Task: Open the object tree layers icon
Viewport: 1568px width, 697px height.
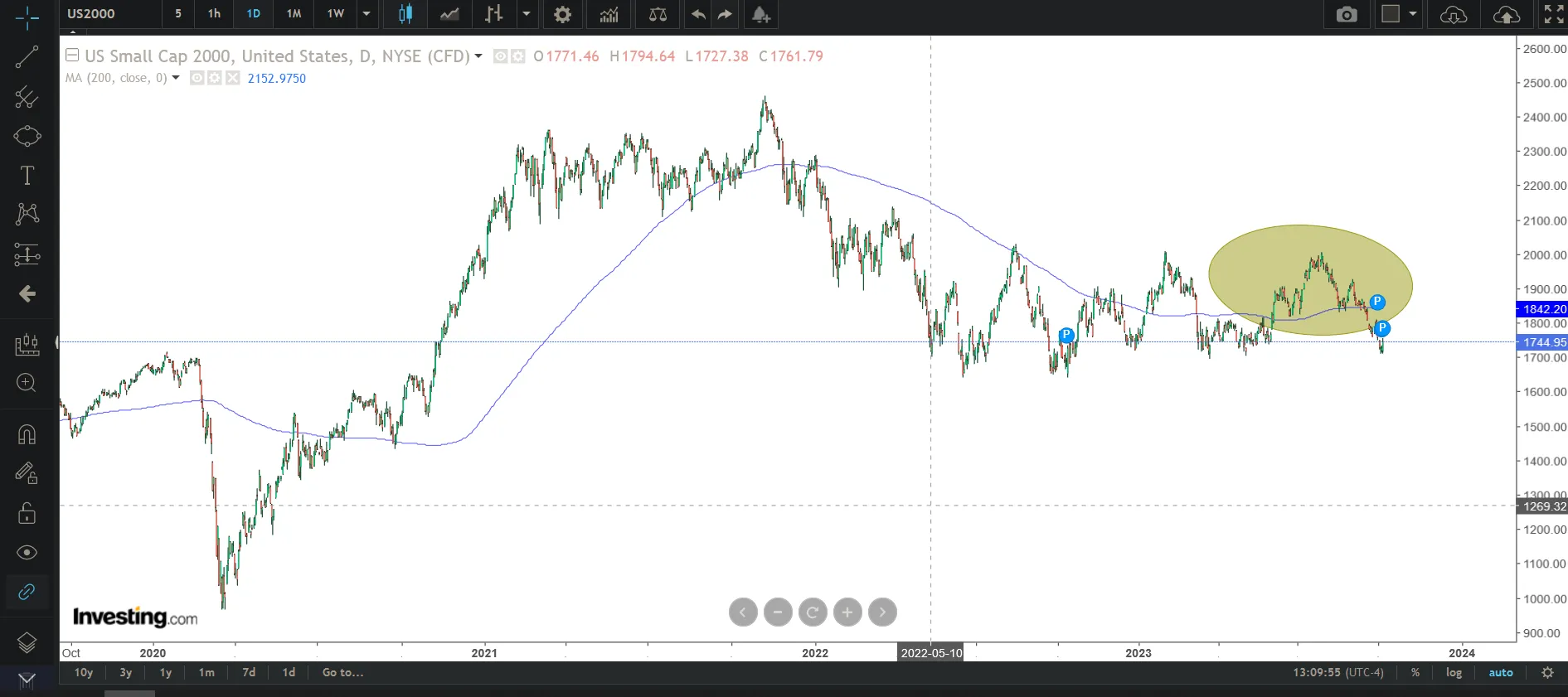Action: 27,642
